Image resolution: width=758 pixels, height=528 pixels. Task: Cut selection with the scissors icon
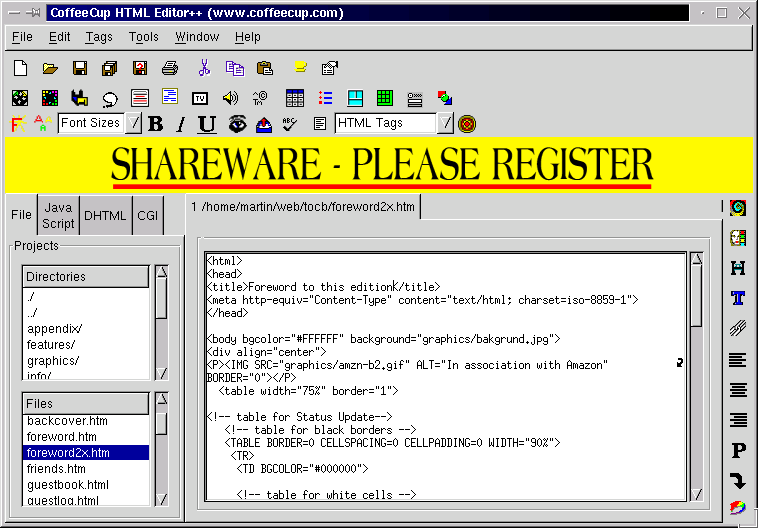(204, 68)
